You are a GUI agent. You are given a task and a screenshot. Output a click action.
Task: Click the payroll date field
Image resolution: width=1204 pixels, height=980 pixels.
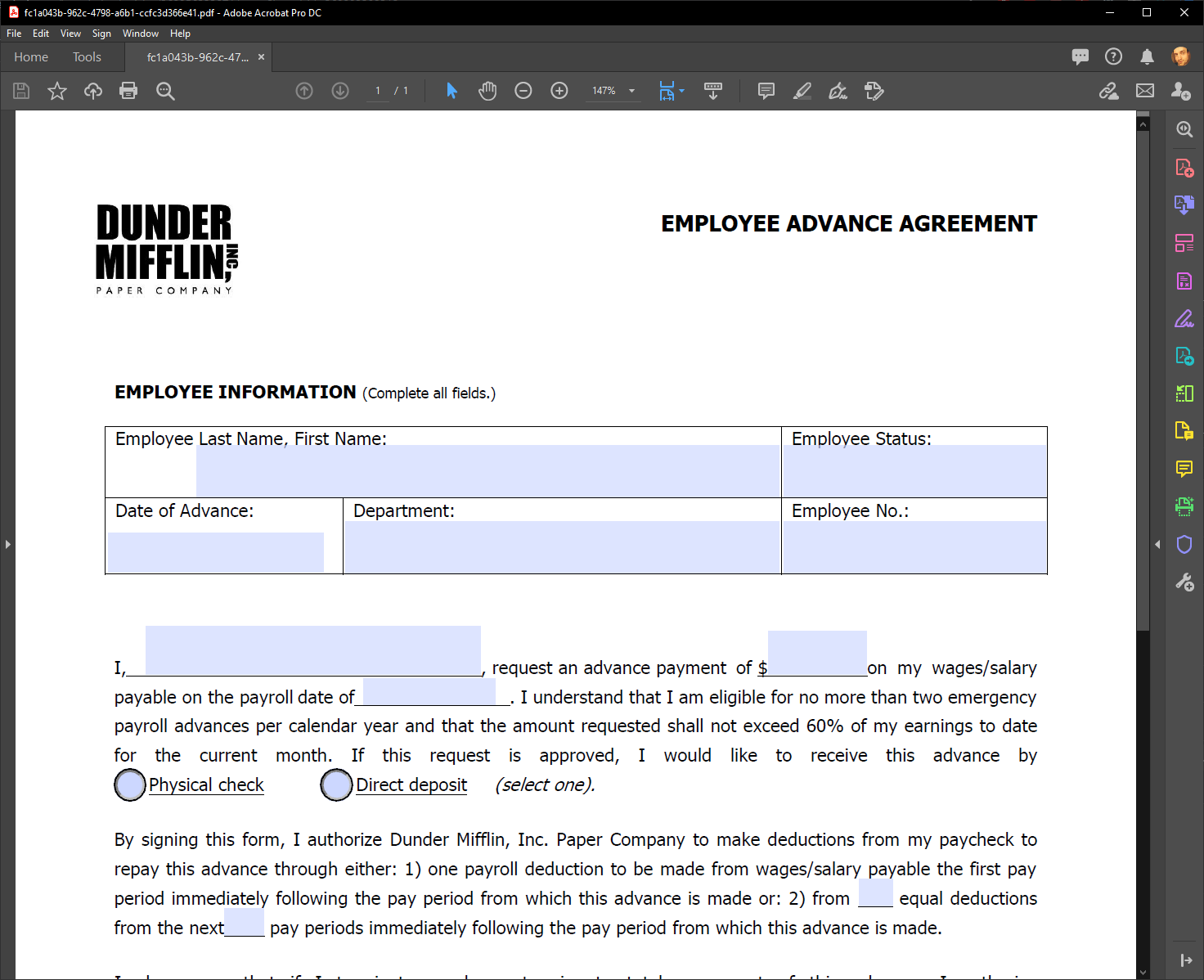[x=429, y=692]
